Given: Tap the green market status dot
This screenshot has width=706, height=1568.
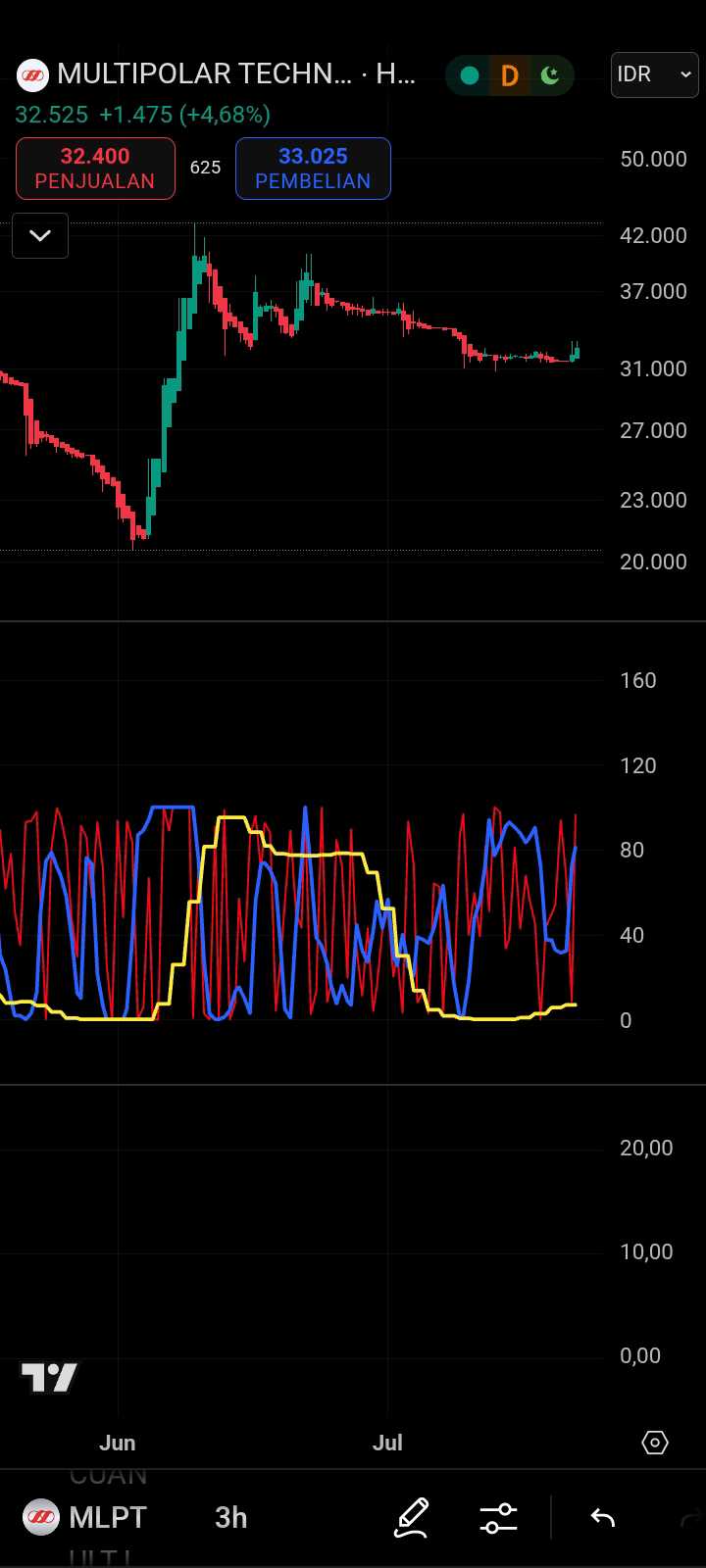Looking at the screenshot, I should [x=470, y=75].
